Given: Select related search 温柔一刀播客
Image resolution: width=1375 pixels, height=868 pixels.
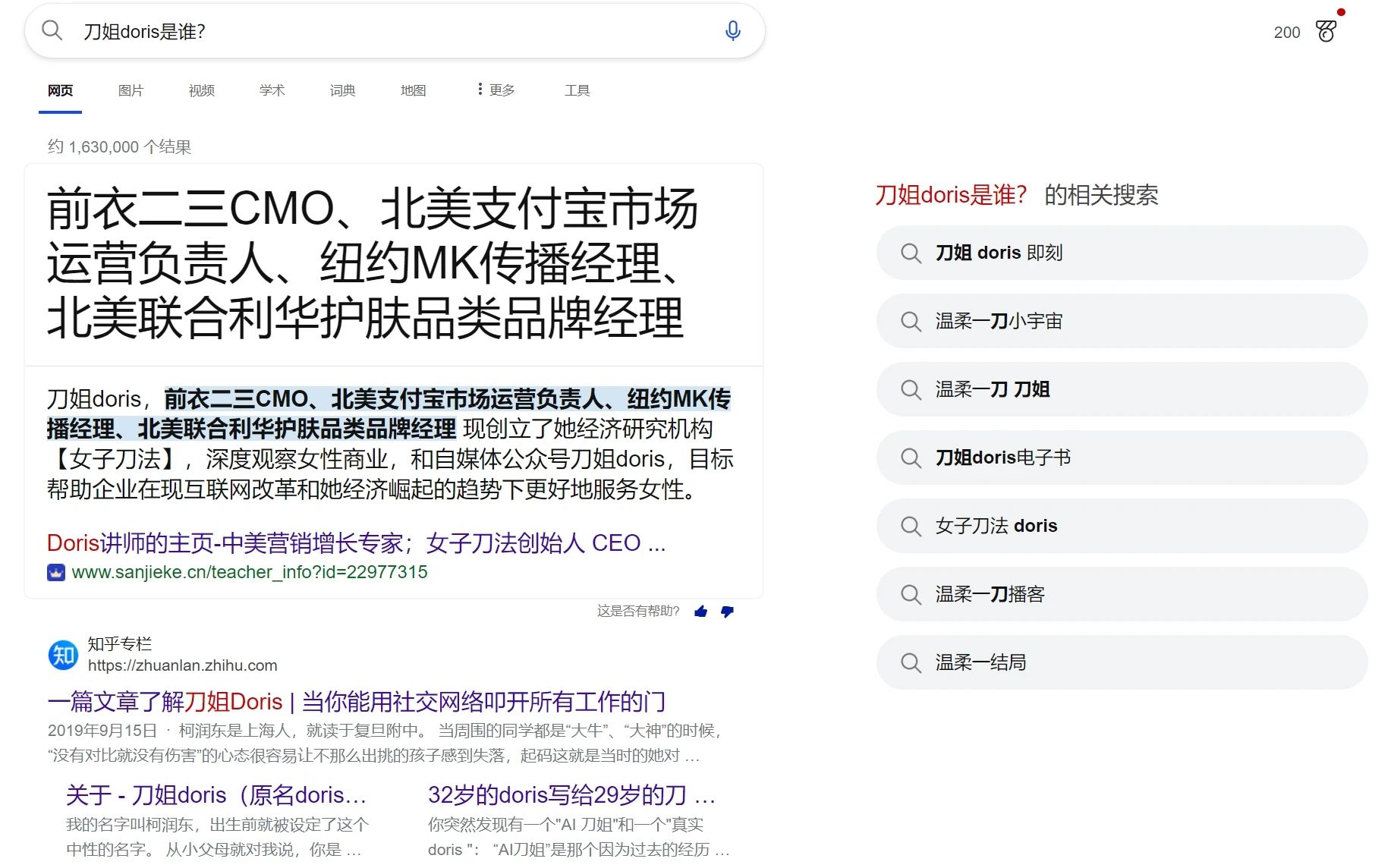Looking at the screenshot, I should (x=990, y=594).
